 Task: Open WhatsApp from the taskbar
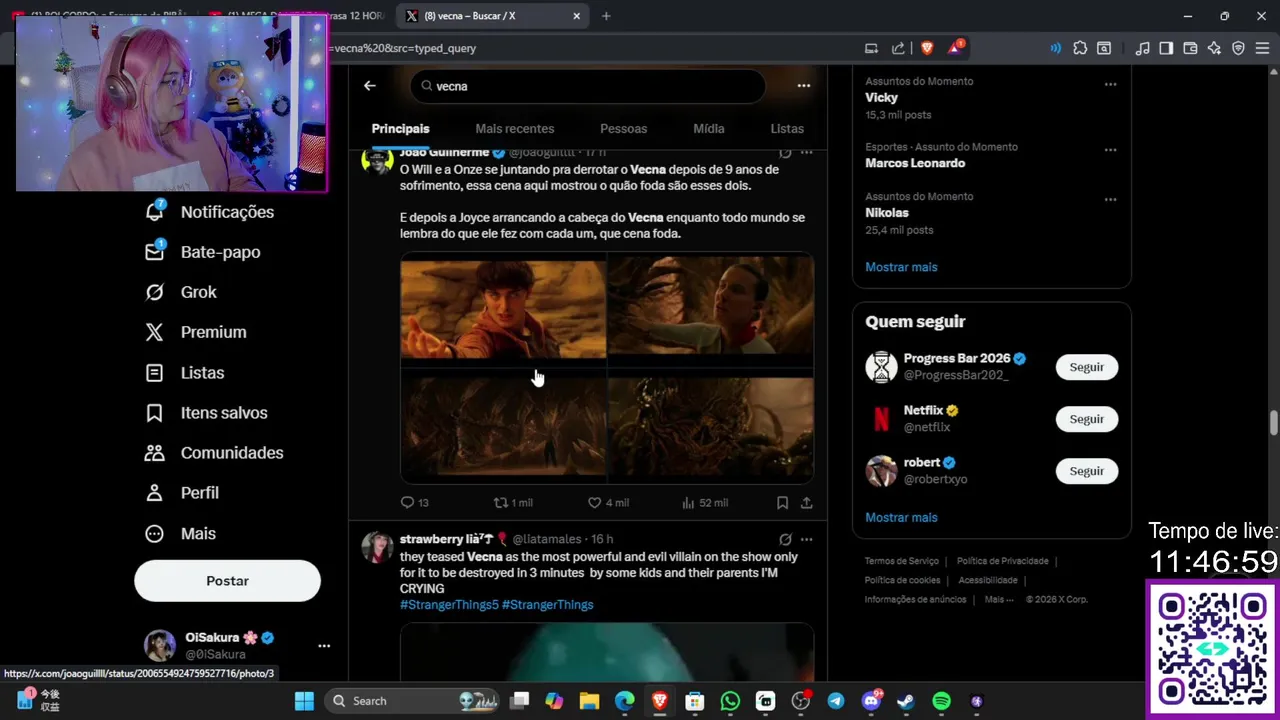click(x=730, y=701)
